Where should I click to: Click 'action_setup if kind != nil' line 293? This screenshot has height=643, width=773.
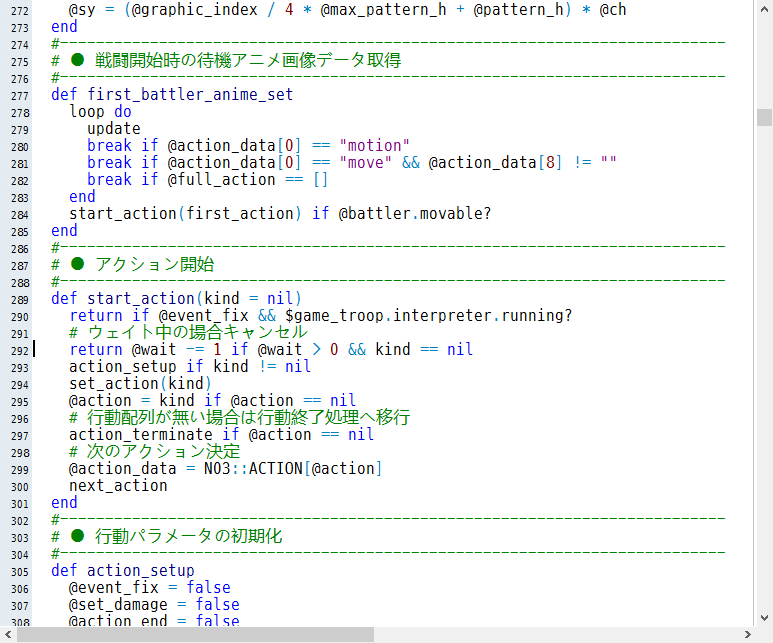point(190,366)
